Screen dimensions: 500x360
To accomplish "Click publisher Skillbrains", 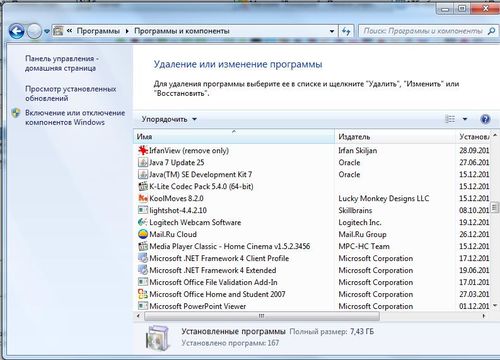I will click(355, 210).
